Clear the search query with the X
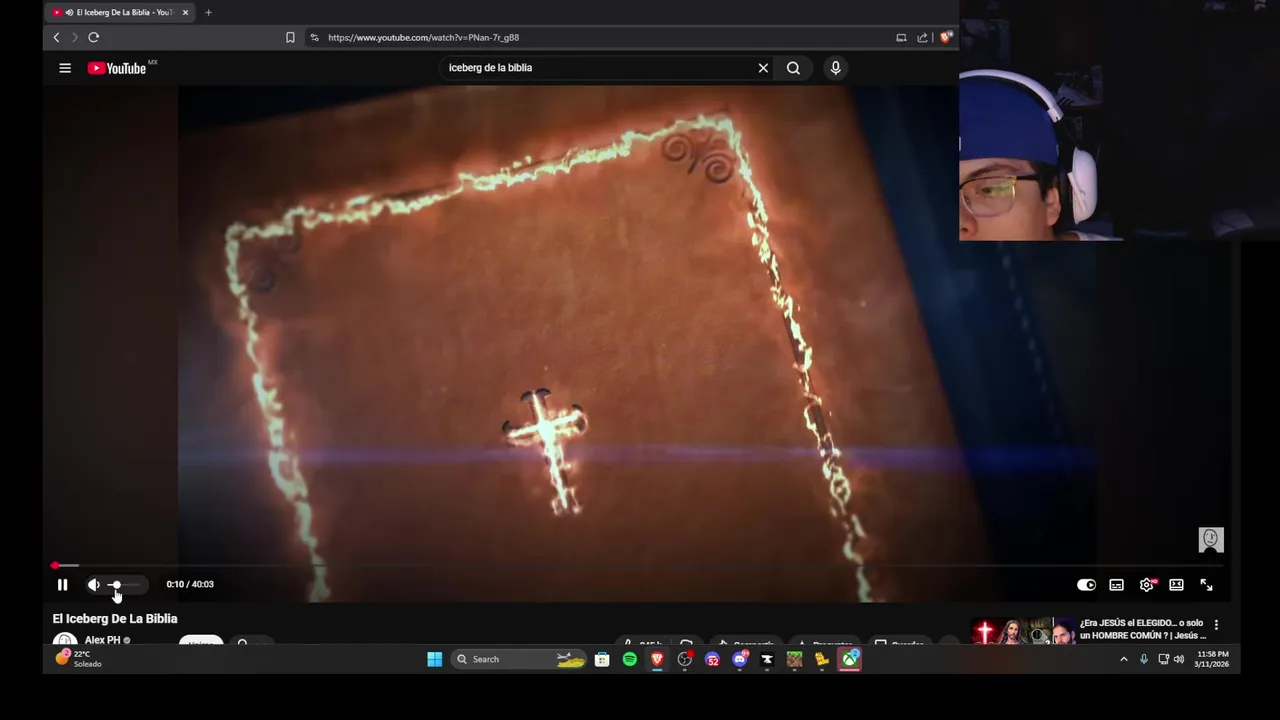The height and width of the screenshot is (720, 1280). 763,68
